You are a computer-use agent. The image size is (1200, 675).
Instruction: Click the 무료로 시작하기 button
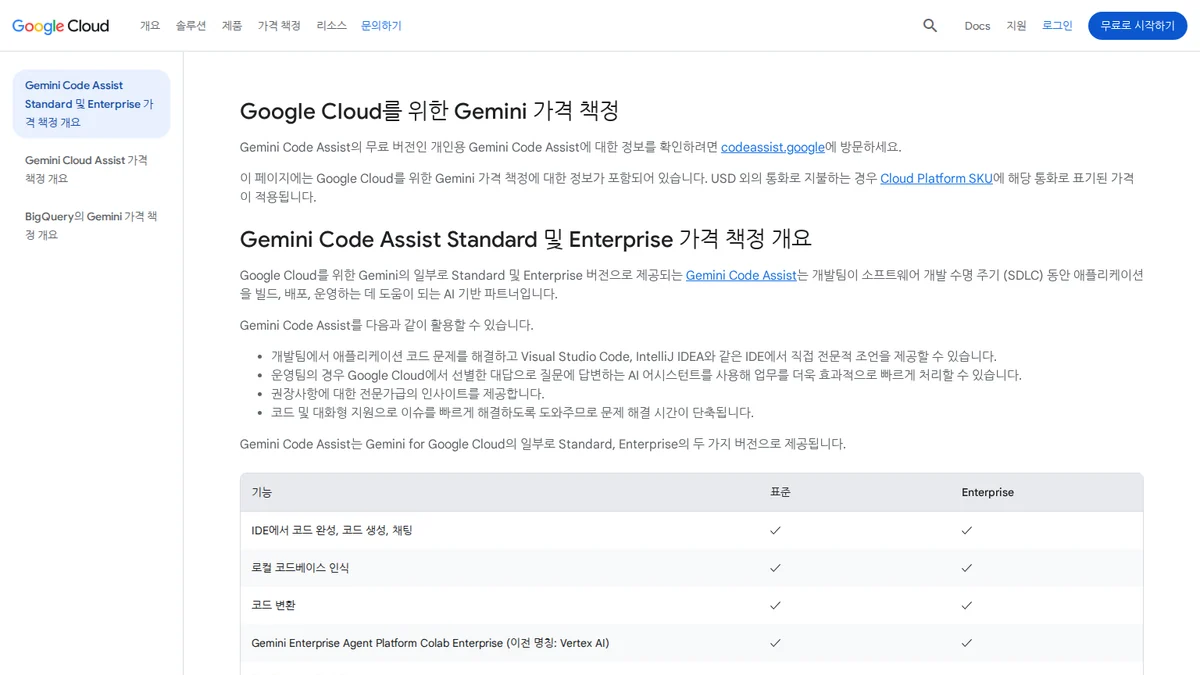1138,26
